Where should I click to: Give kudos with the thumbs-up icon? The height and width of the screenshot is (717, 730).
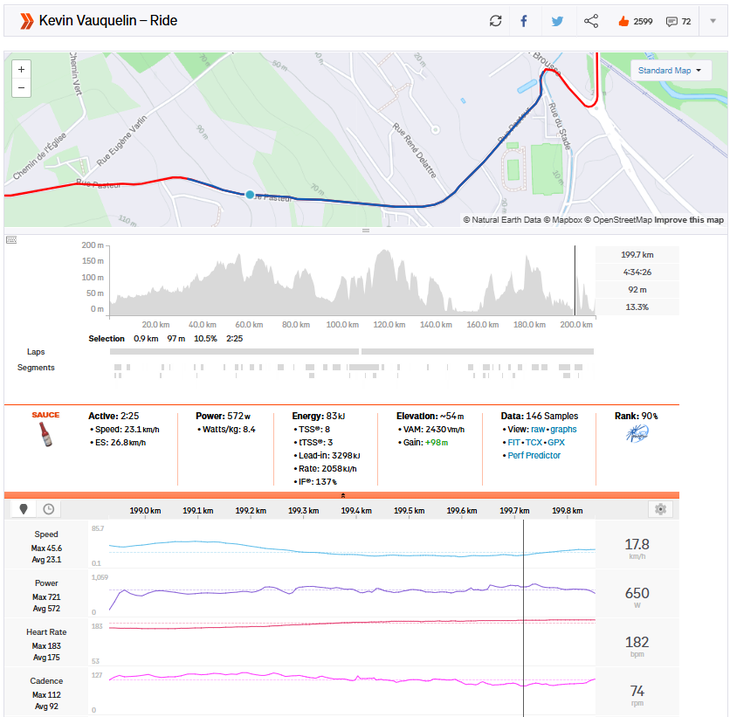pyautogui.click(x=623, y=21)
